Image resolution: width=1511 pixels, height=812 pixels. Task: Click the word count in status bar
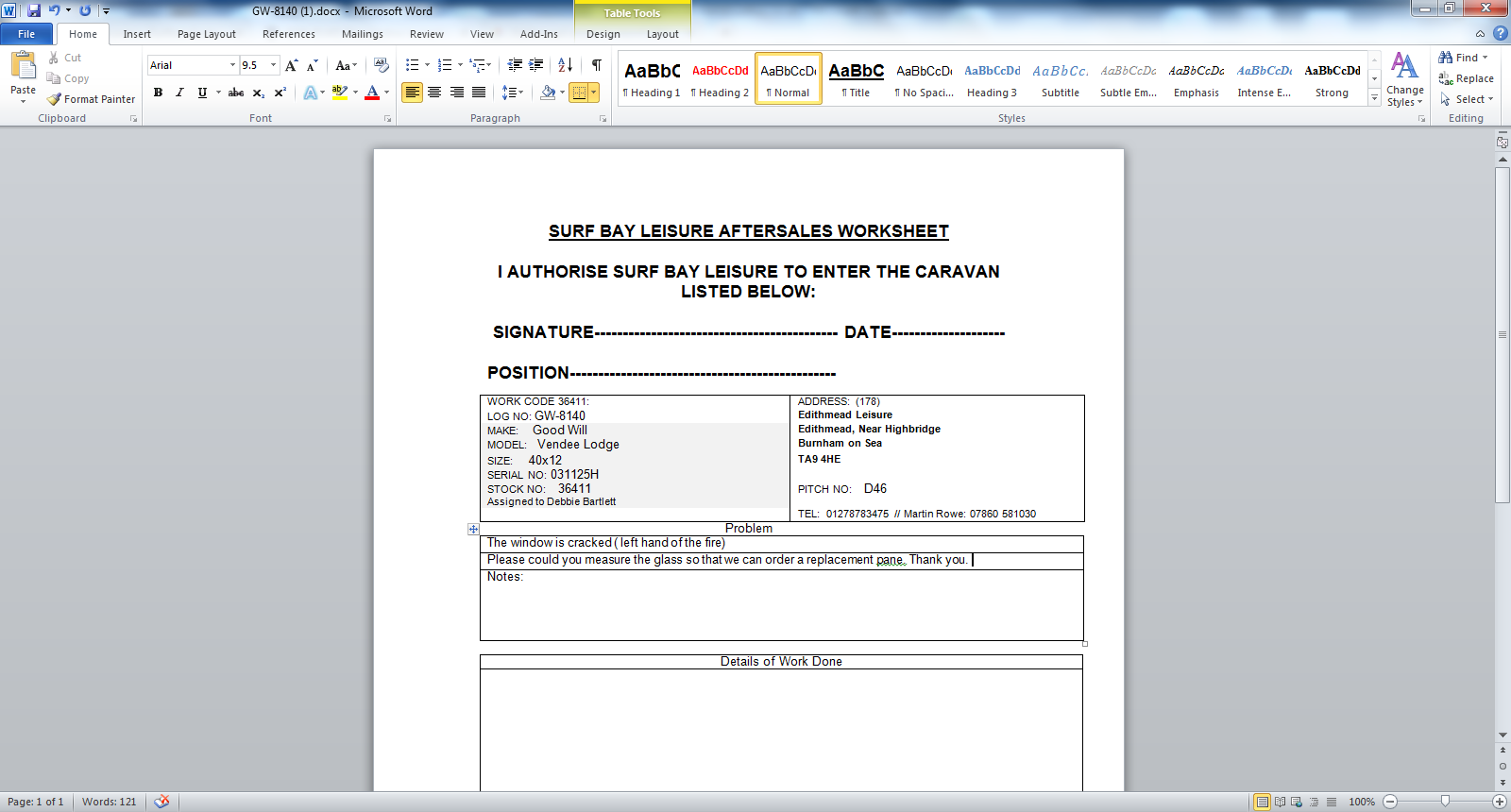[x=110, y=802]
